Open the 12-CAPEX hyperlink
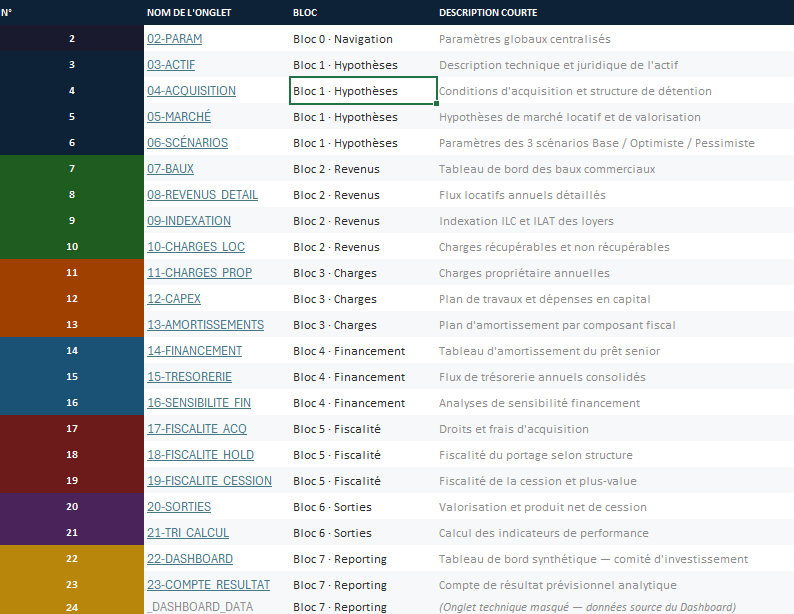Image resolution: width=794 pixels, height=614 pixels. pyautogui.click(x=174, y=299)
